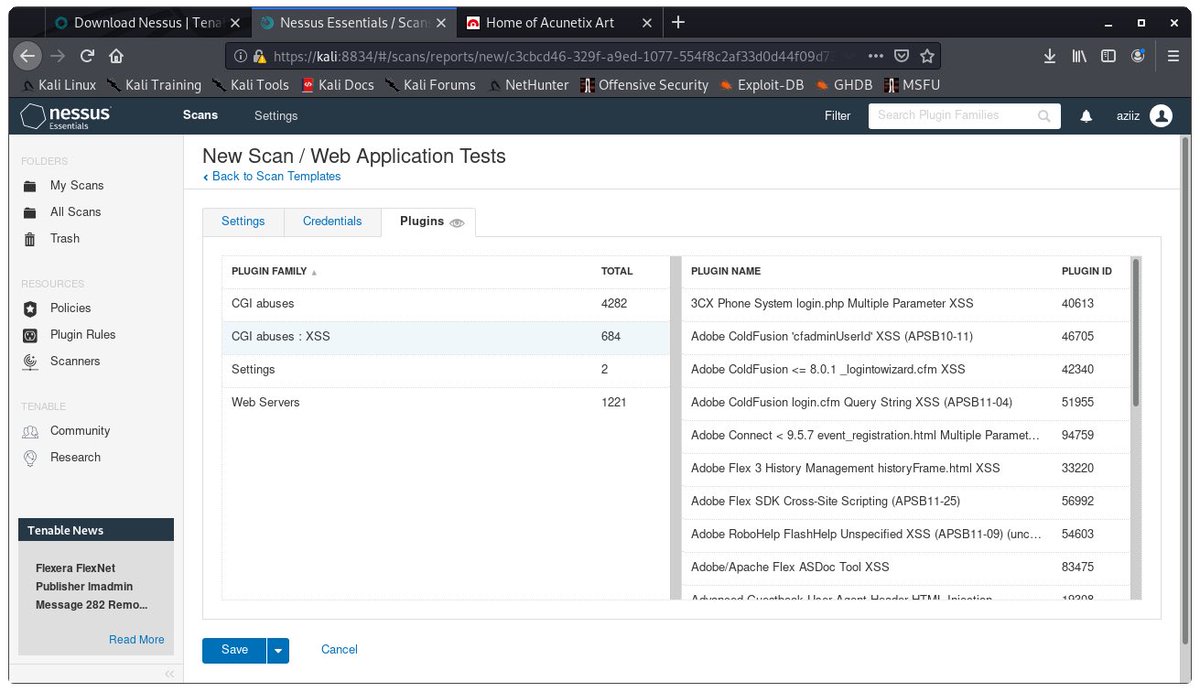Image resolution: width=1200 pixels, height=692 pixels.
Task: Click the My Scans folder icon
Action: tap(30, 185)
